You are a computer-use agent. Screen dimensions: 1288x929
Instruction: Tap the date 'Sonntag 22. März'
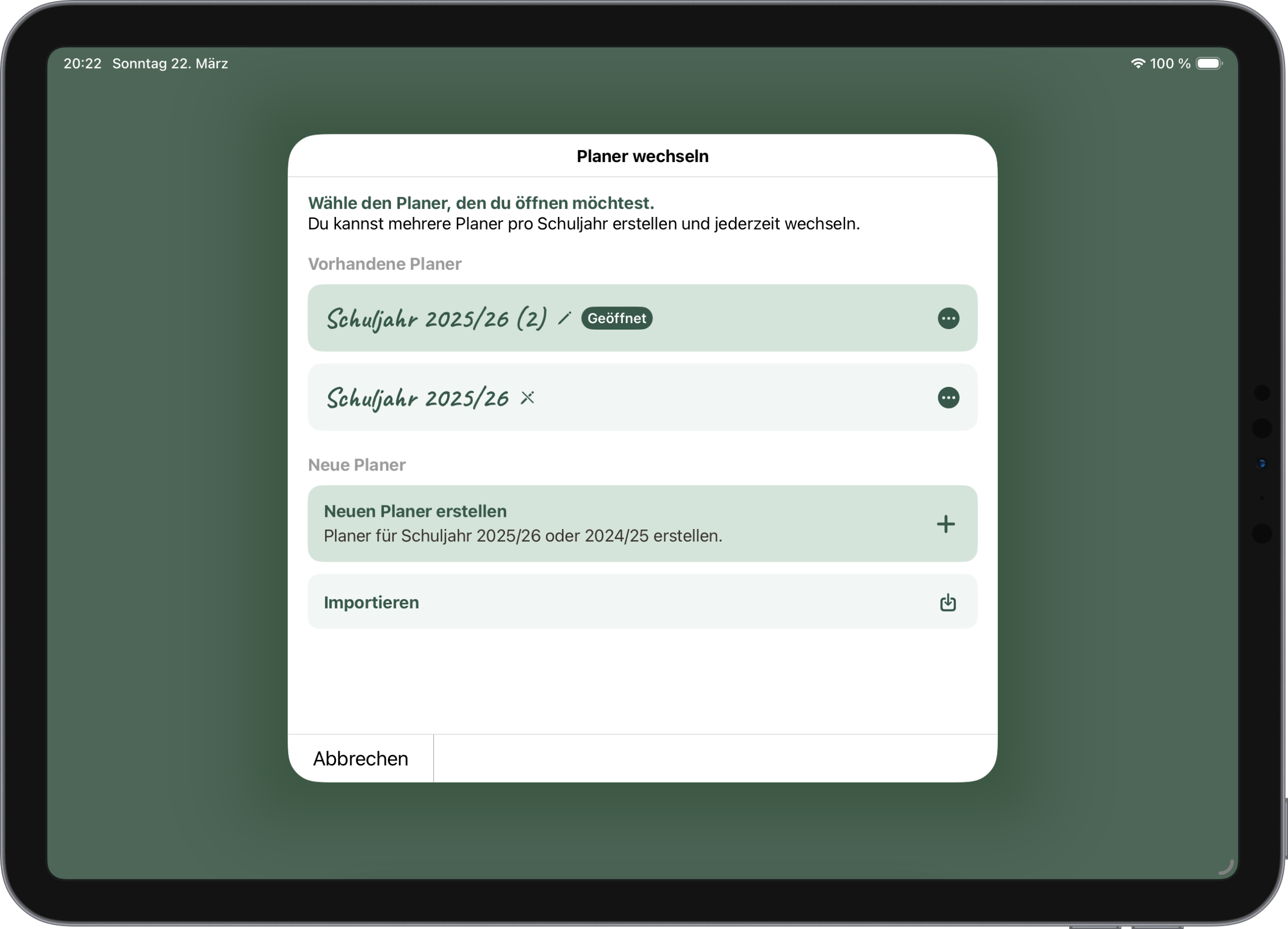click(x=170, y=63)
